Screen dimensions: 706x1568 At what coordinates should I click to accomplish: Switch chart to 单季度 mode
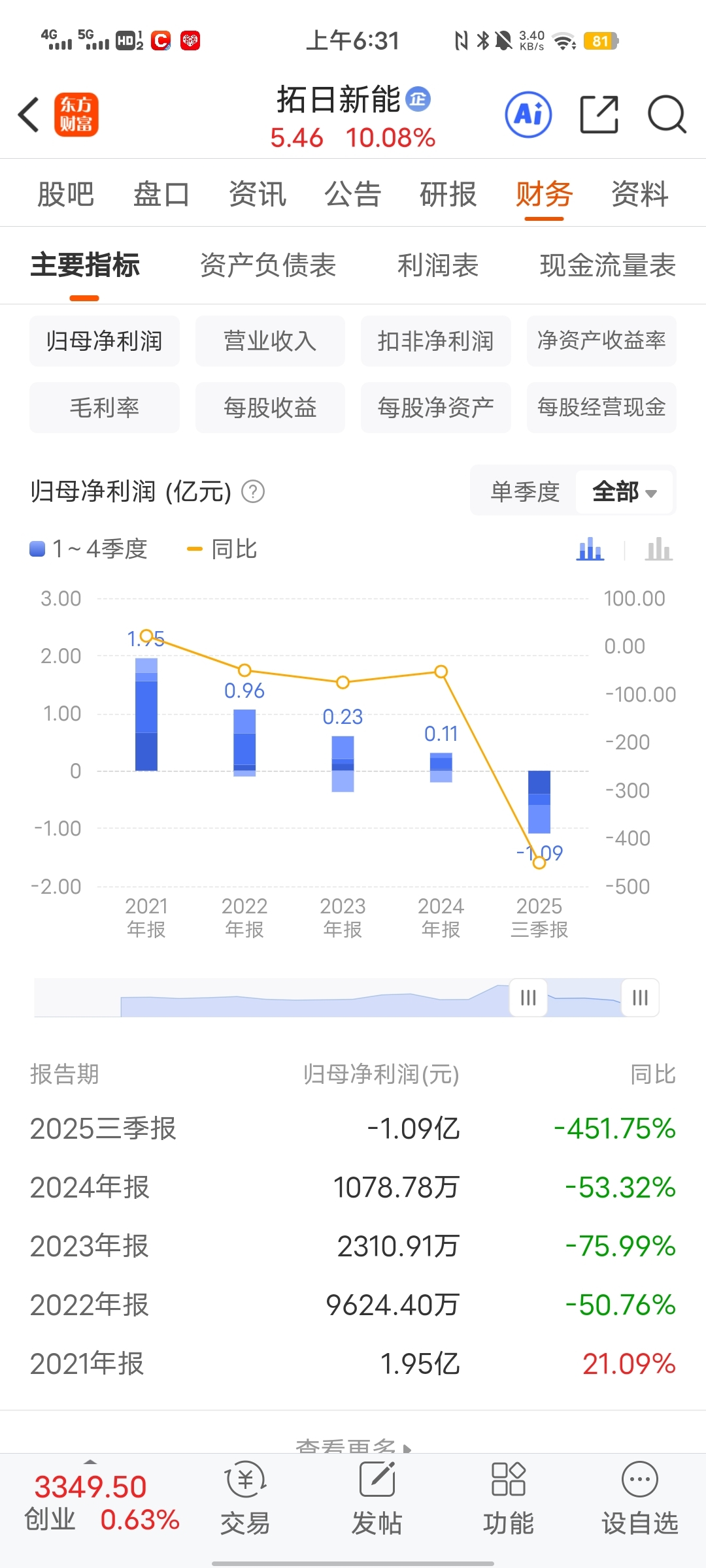525,491
